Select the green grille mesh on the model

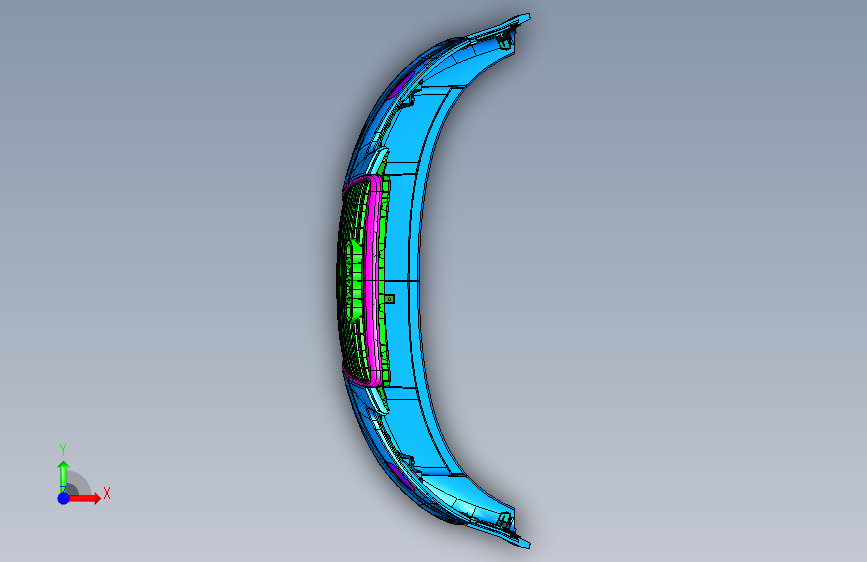(x=352, y=279)
